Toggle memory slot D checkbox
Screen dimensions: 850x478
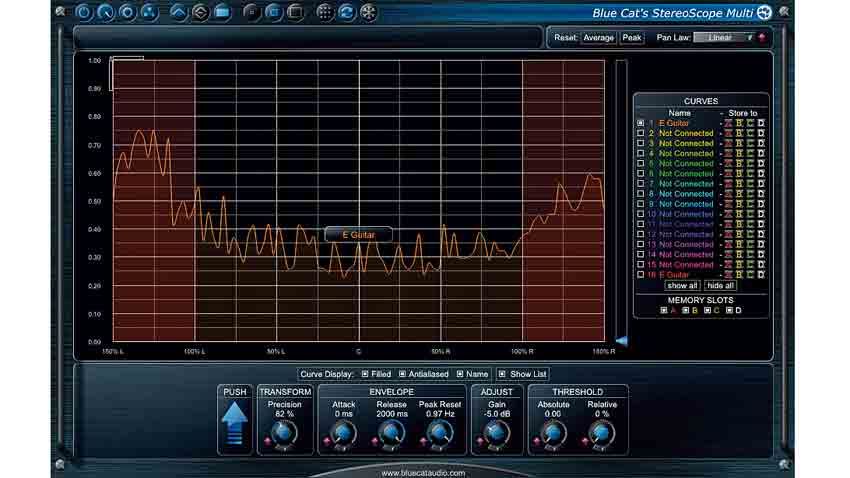(x=729, y=311)
